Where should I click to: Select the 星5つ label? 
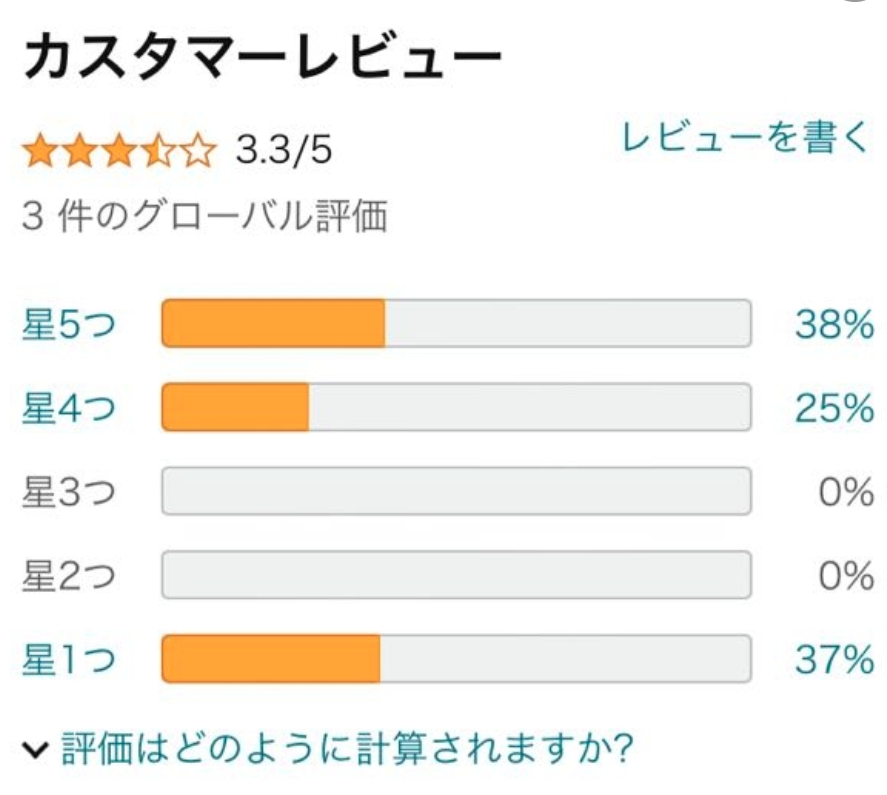tap(69, 324)
